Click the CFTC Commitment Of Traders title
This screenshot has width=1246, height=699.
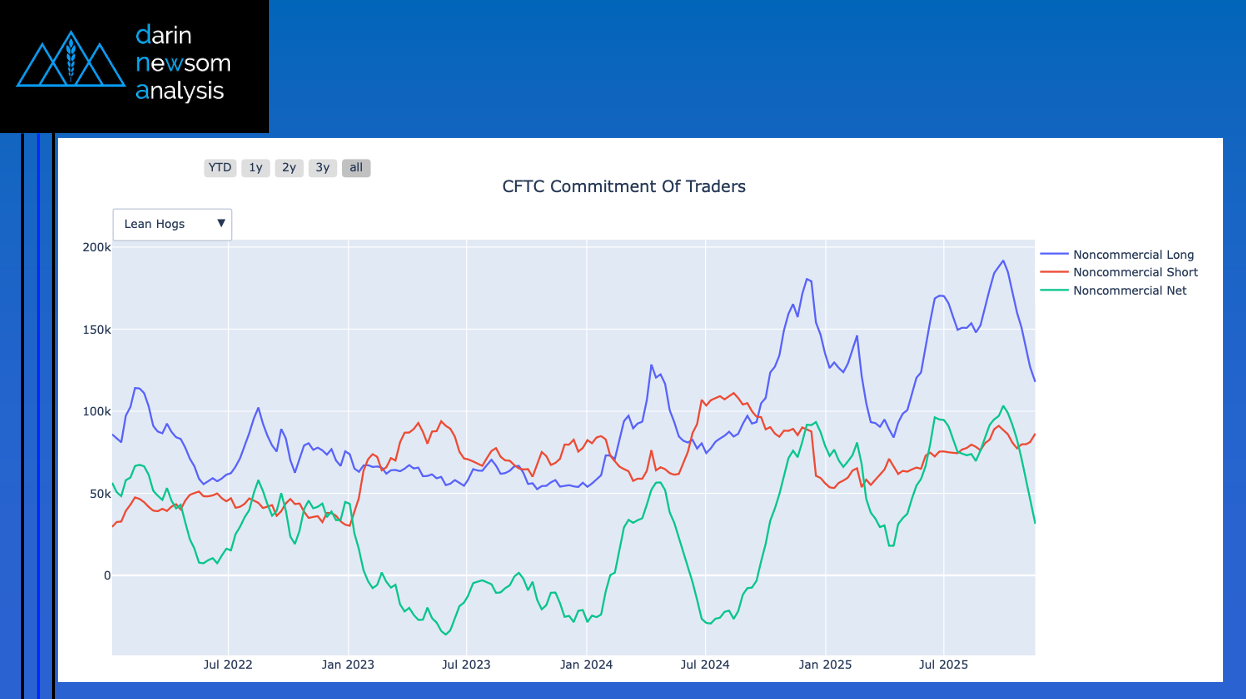[x=623, y=186]
